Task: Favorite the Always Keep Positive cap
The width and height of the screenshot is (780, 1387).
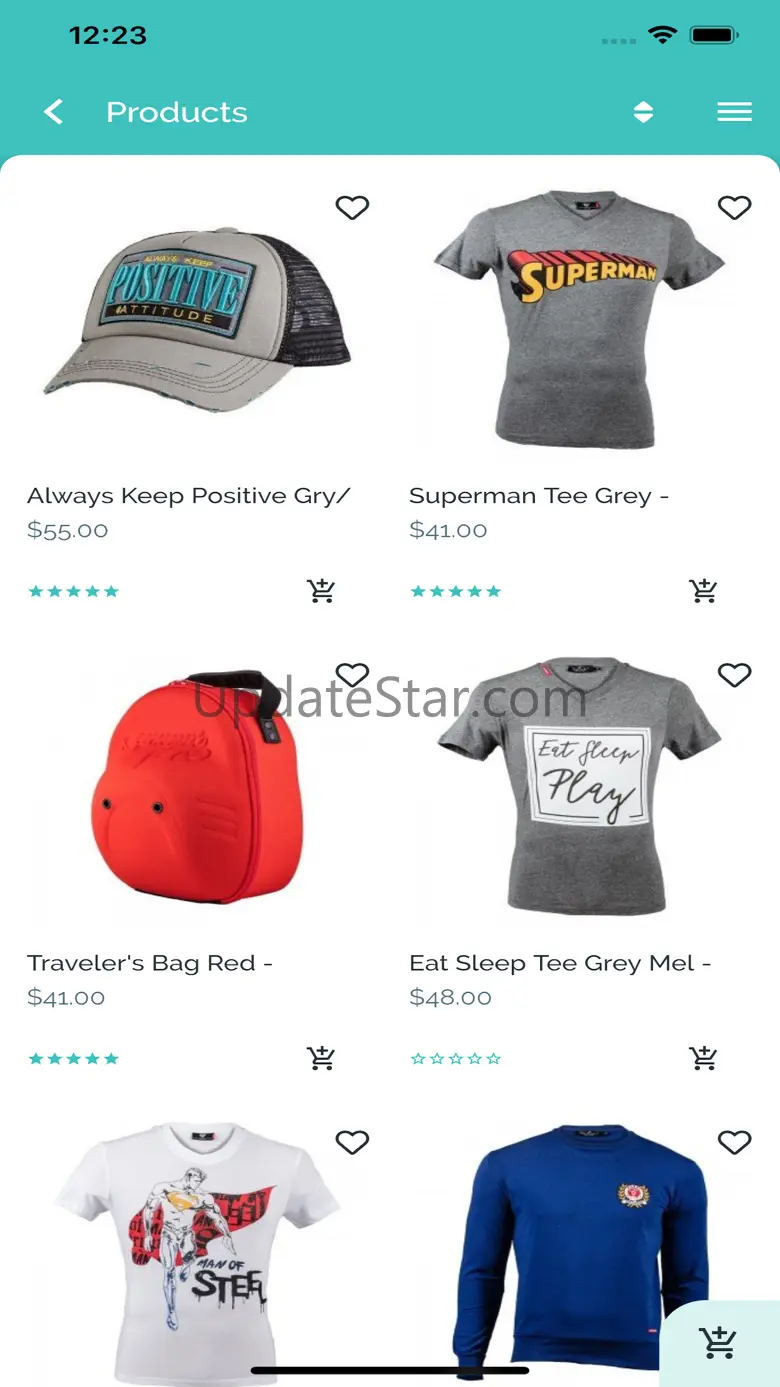Action: [x=352, y=207]
